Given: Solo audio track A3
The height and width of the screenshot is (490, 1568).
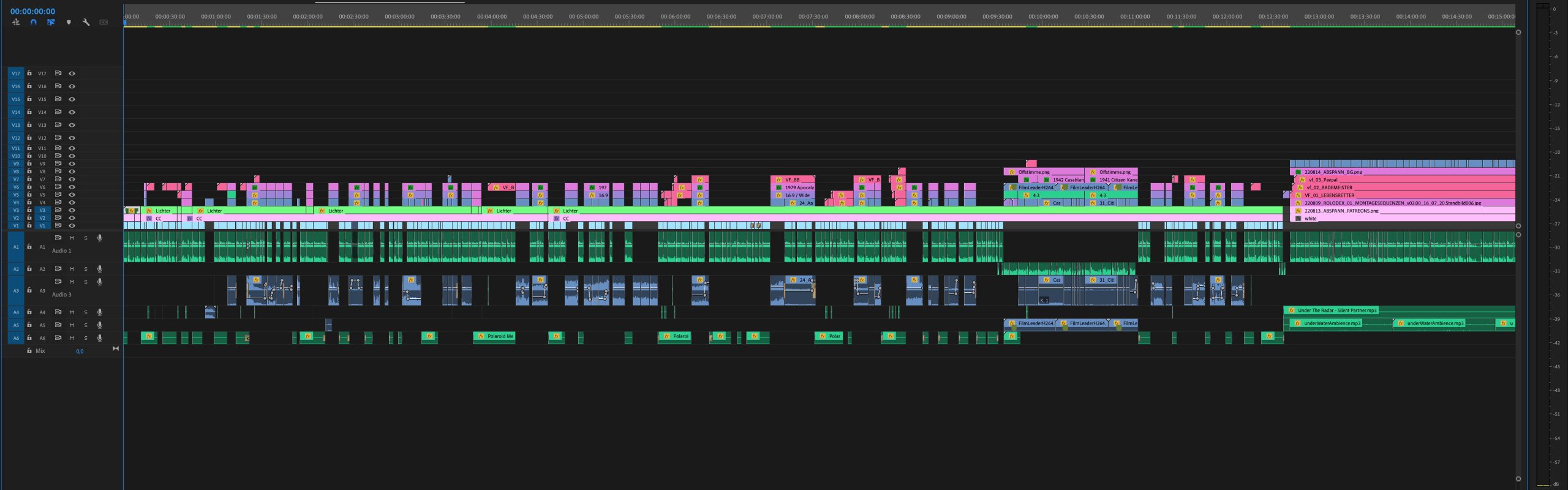Looking at the screenshot, I should click(86, 282).
